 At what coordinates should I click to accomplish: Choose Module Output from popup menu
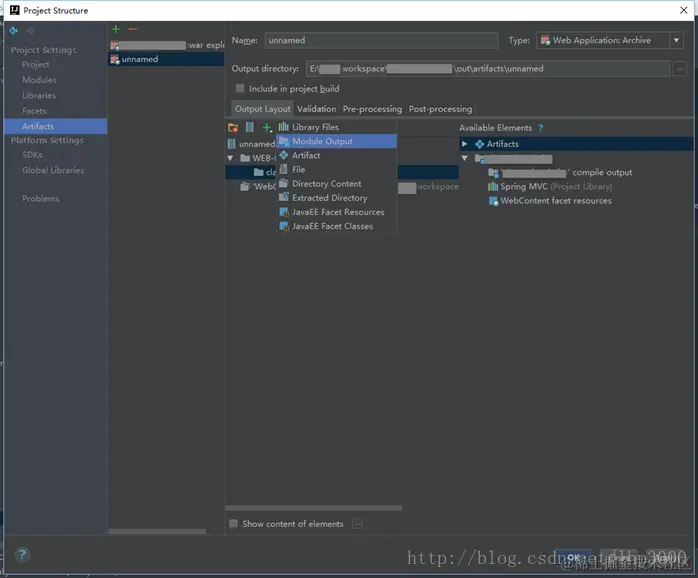click(337, 141)
